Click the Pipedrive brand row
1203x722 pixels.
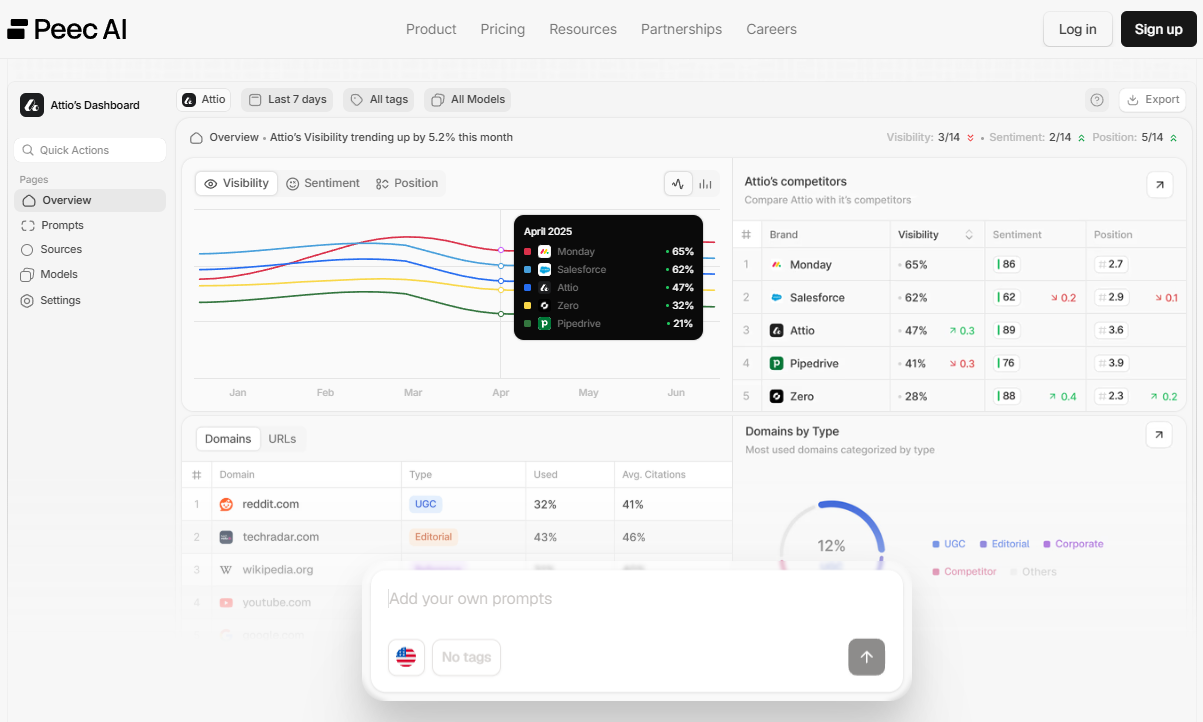(x=960, y=363)
